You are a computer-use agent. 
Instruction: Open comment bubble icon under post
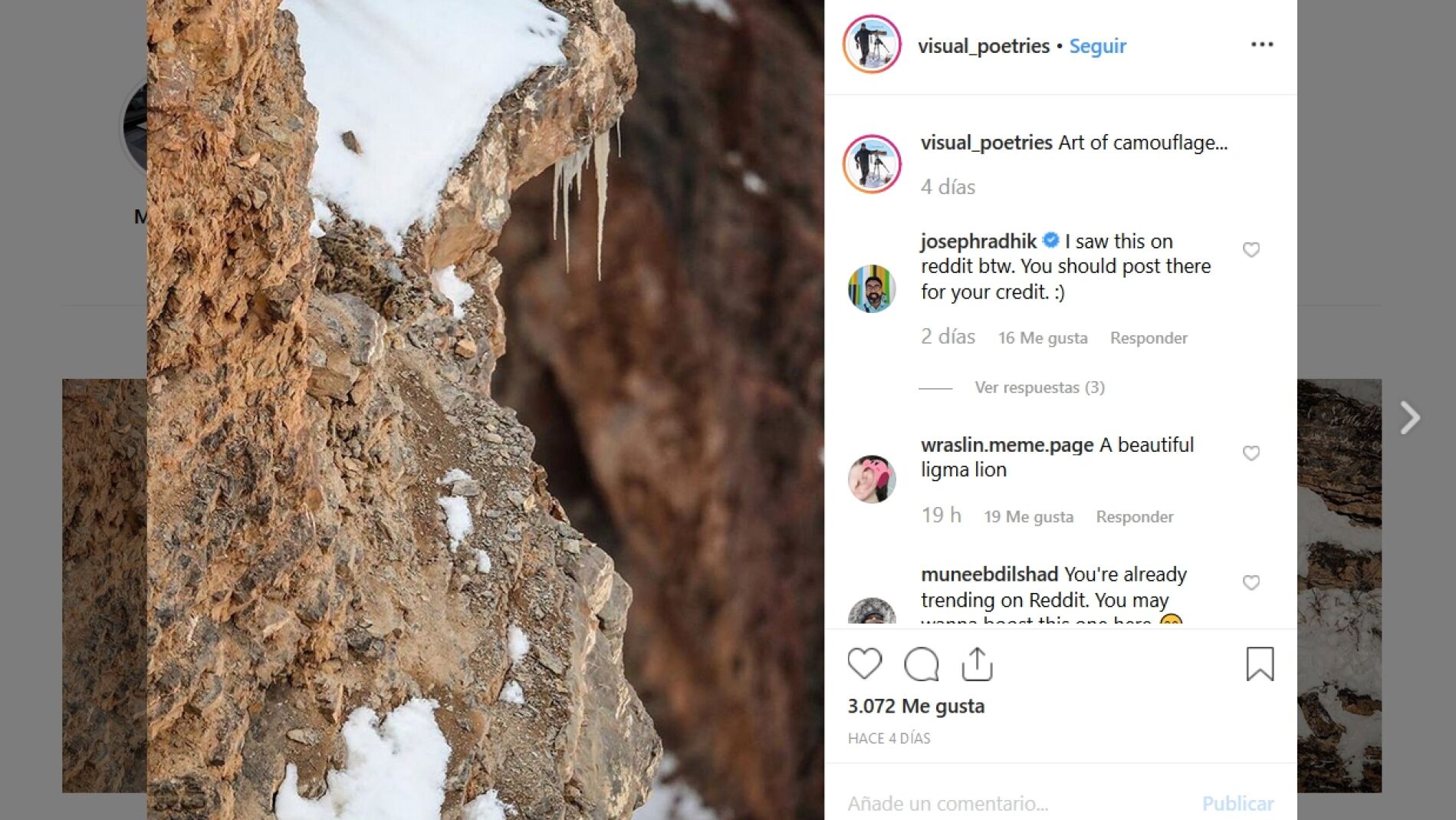tap(921, 664)
